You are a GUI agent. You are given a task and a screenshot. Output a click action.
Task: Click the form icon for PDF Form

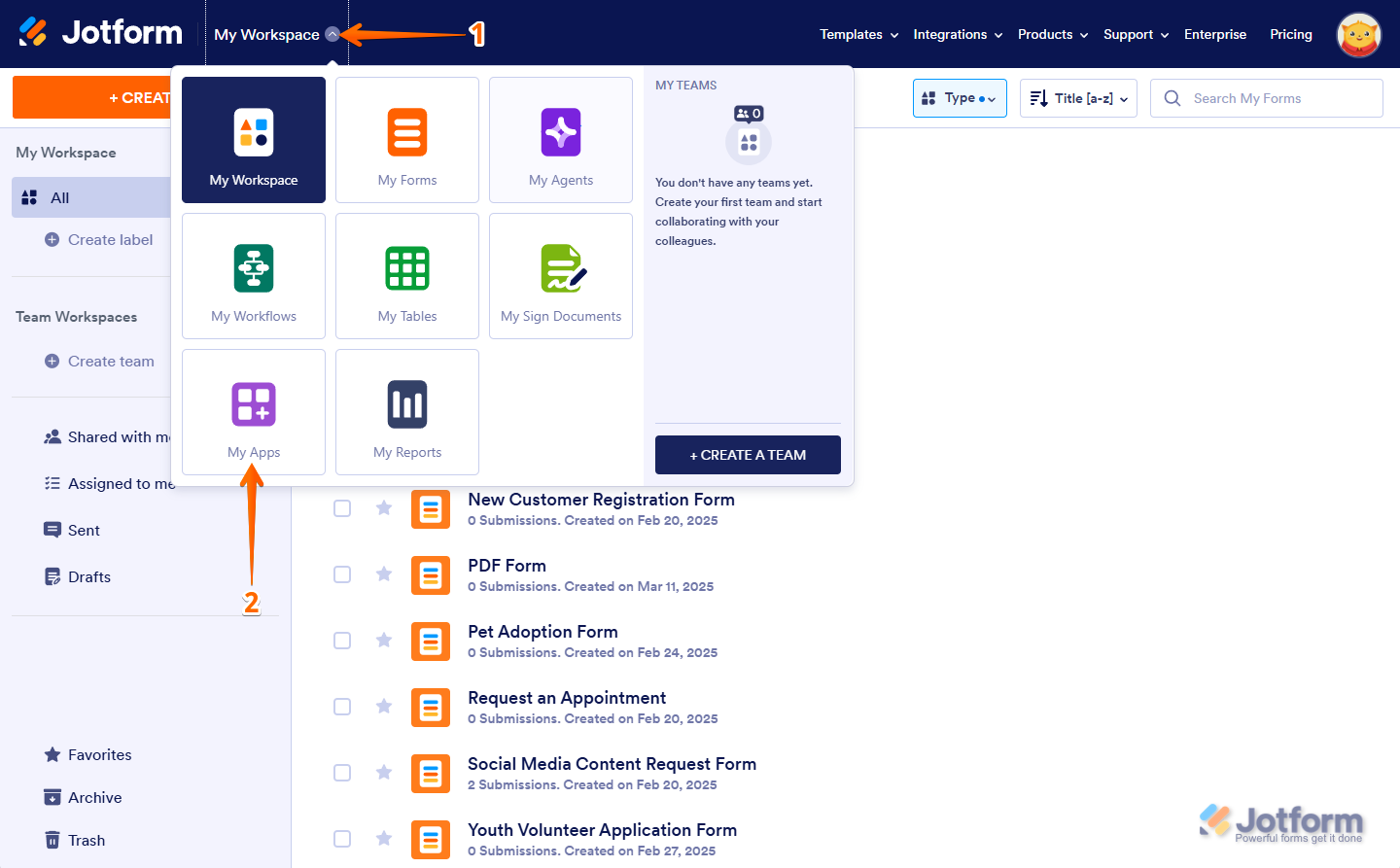(x=431, y=575)
